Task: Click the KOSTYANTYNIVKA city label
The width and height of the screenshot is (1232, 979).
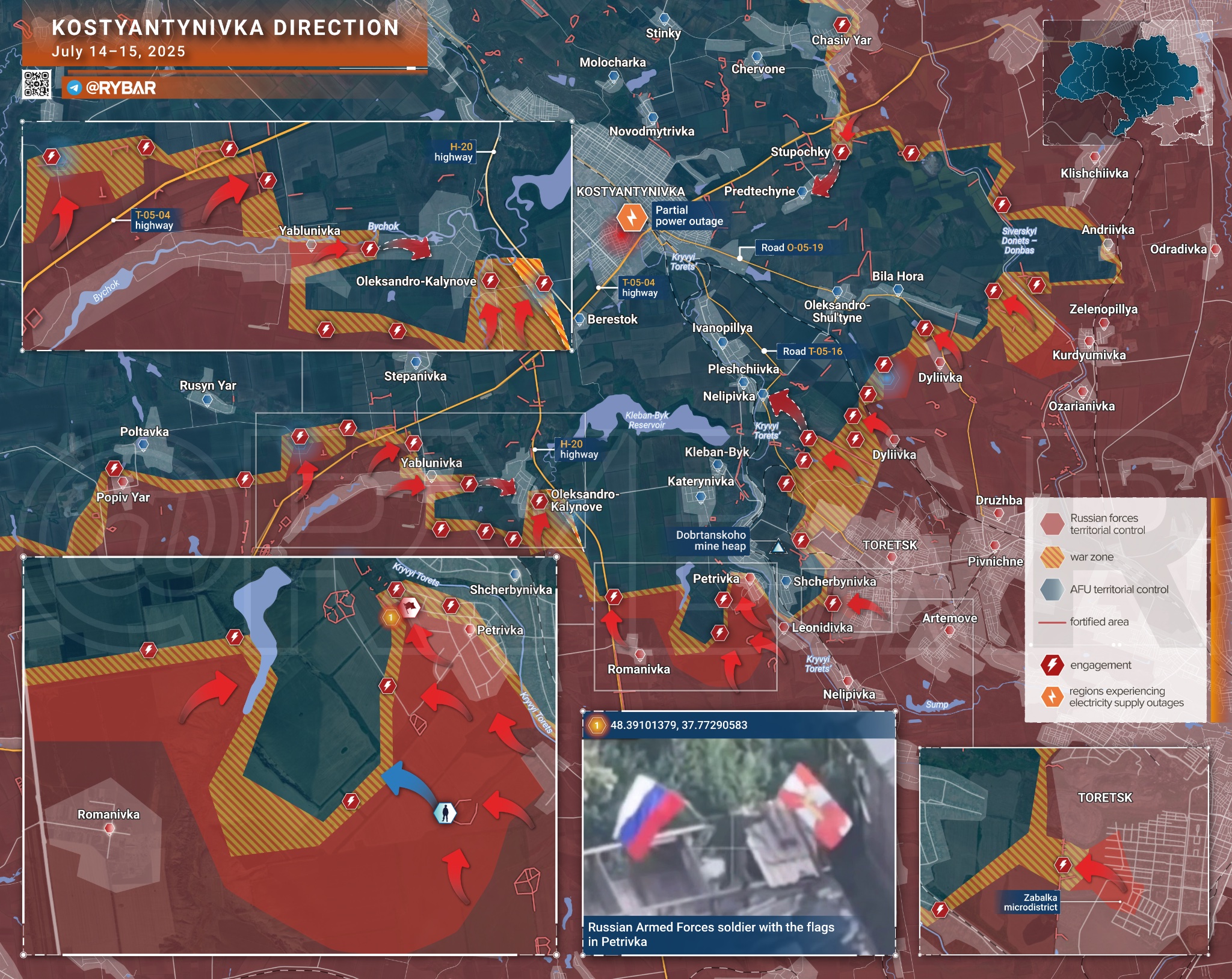Action: tap(630, 191)
